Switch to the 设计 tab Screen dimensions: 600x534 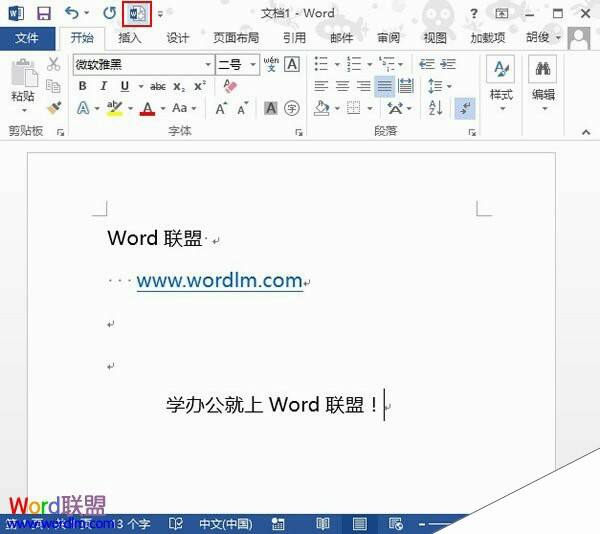(178, 38)
